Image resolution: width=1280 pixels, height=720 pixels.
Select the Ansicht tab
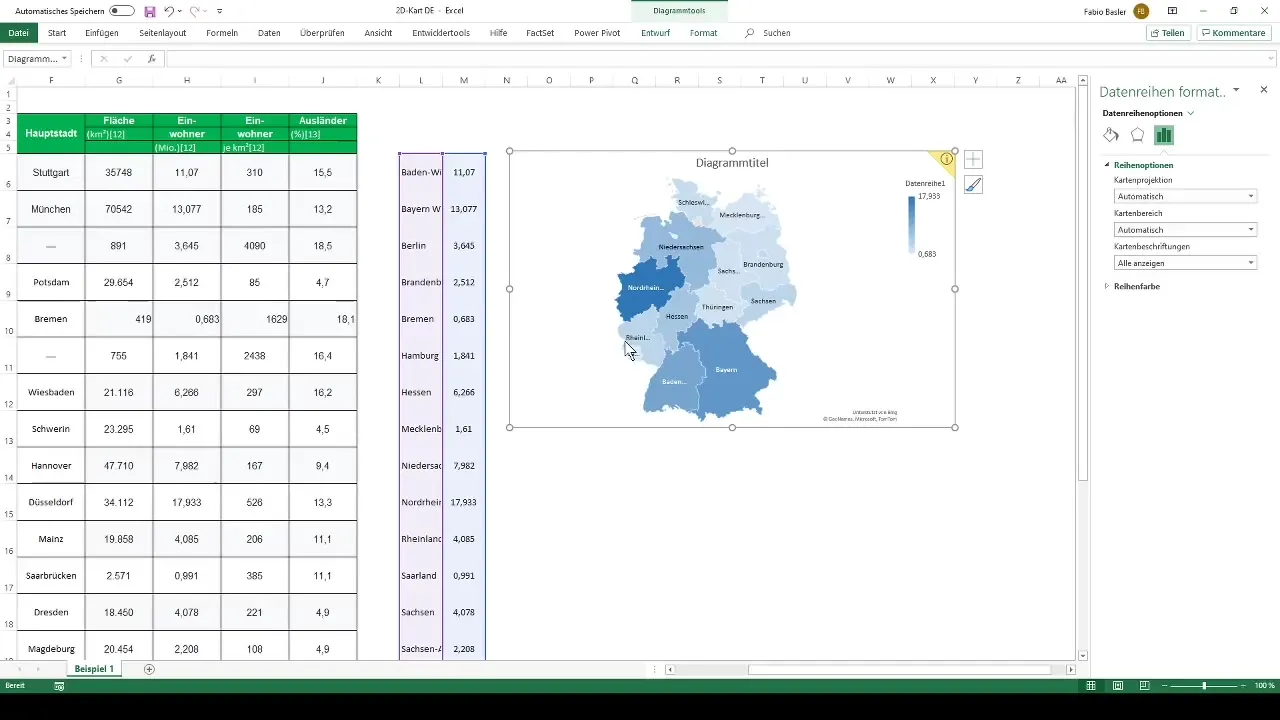[x=378, y=33]
